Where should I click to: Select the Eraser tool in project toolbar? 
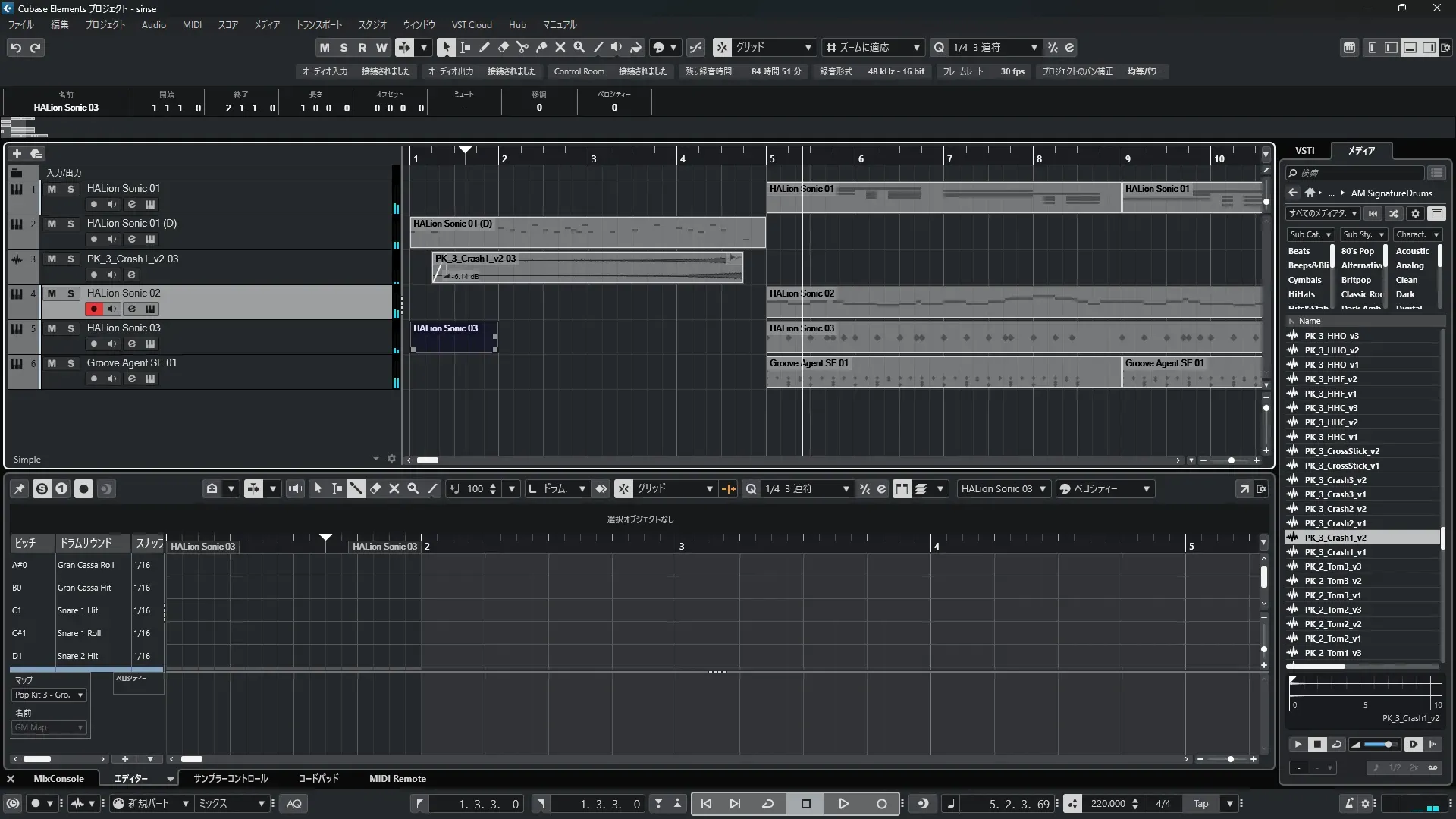point(503,47)
